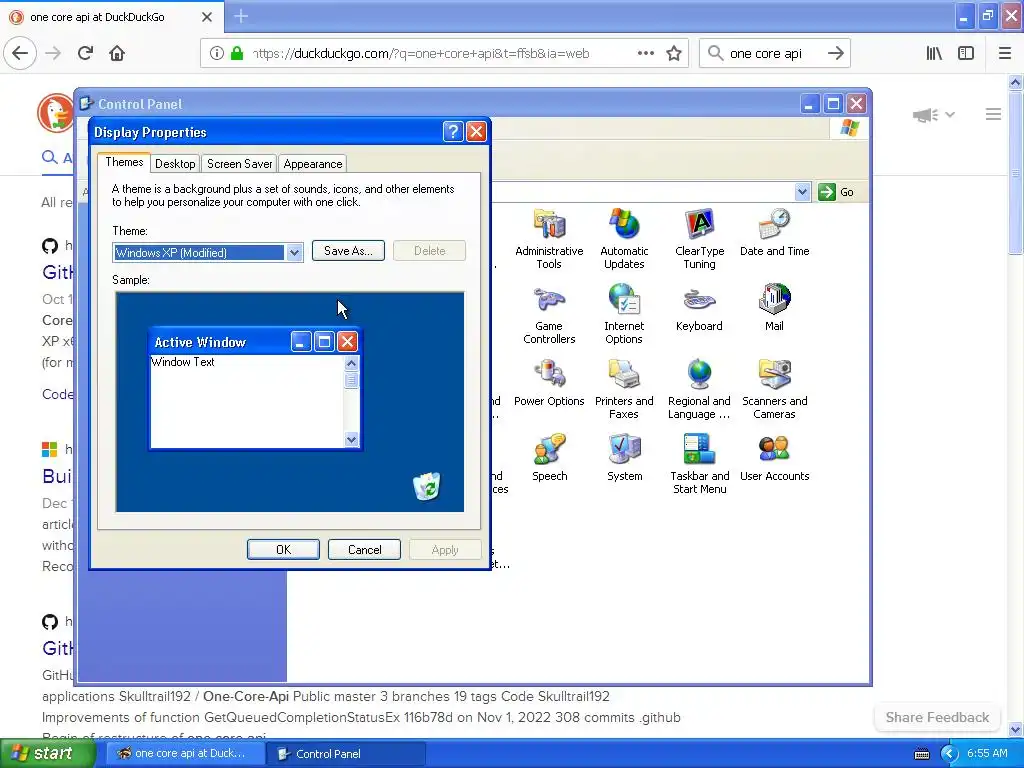Open the Windows Start menu

[x=48, y=753]
